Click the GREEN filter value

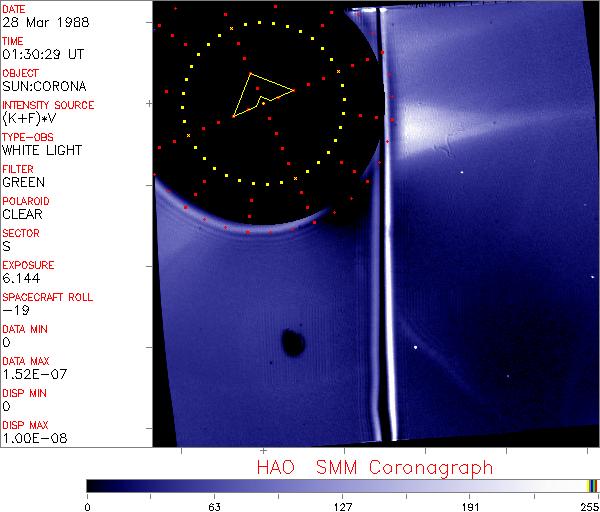pyautogui.click(x=23, y=183)
